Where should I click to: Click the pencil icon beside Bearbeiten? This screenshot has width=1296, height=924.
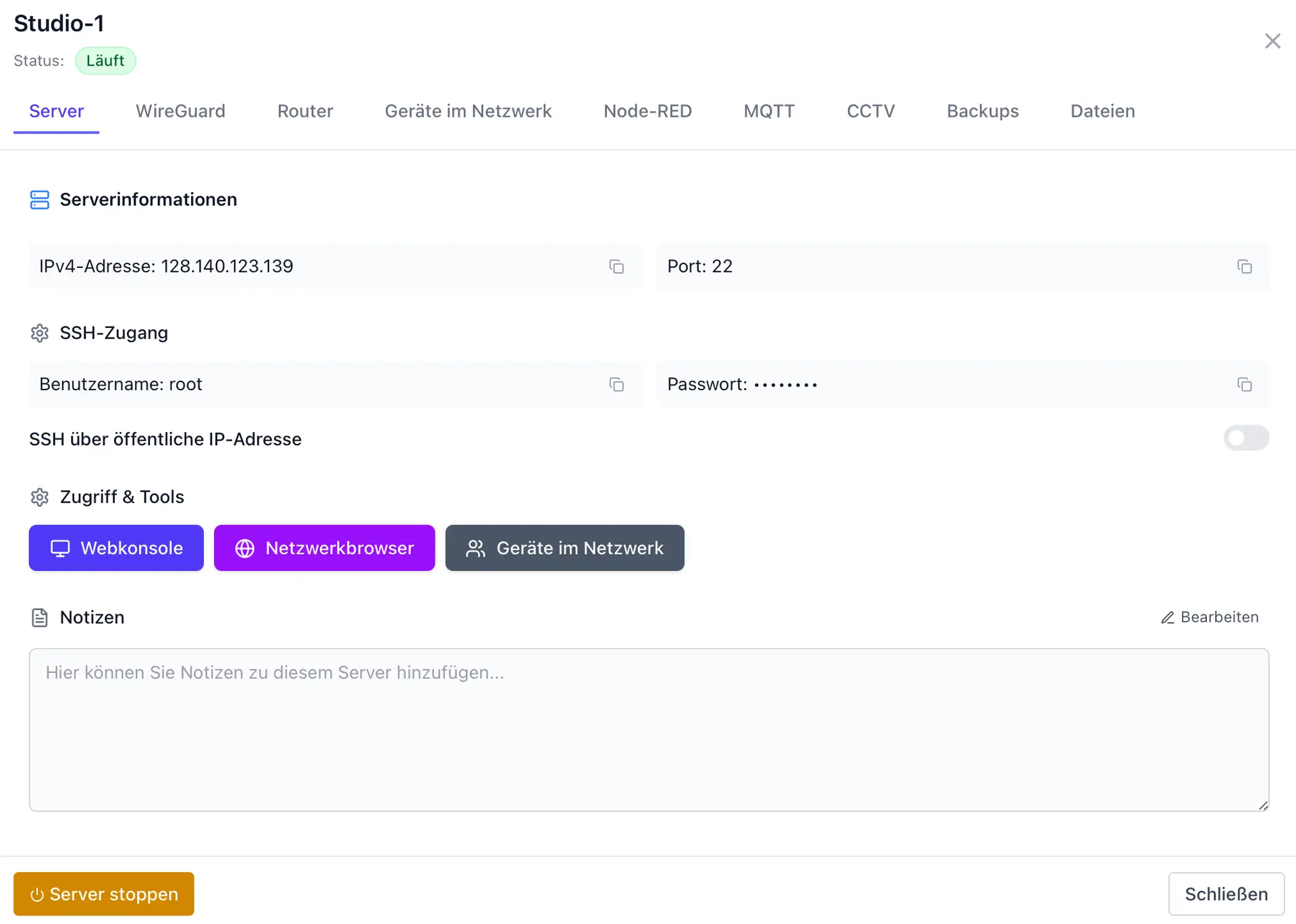1168,618
